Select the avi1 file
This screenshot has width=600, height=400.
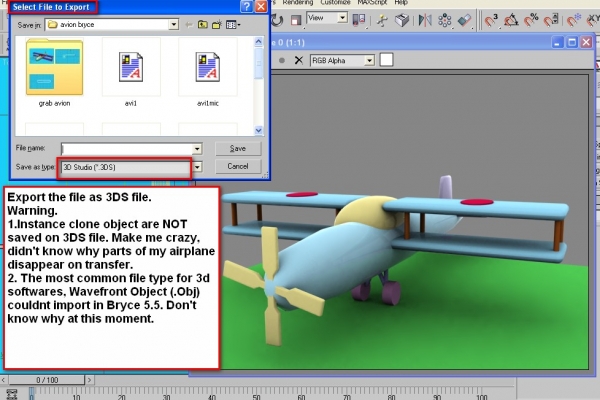point(131,73)
